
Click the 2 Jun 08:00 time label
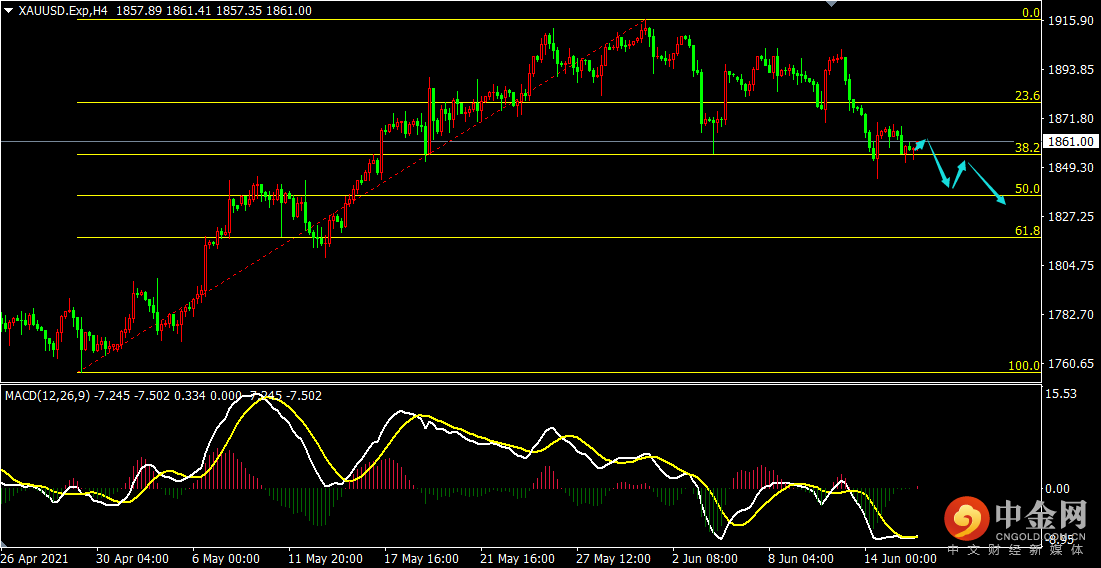705,559
